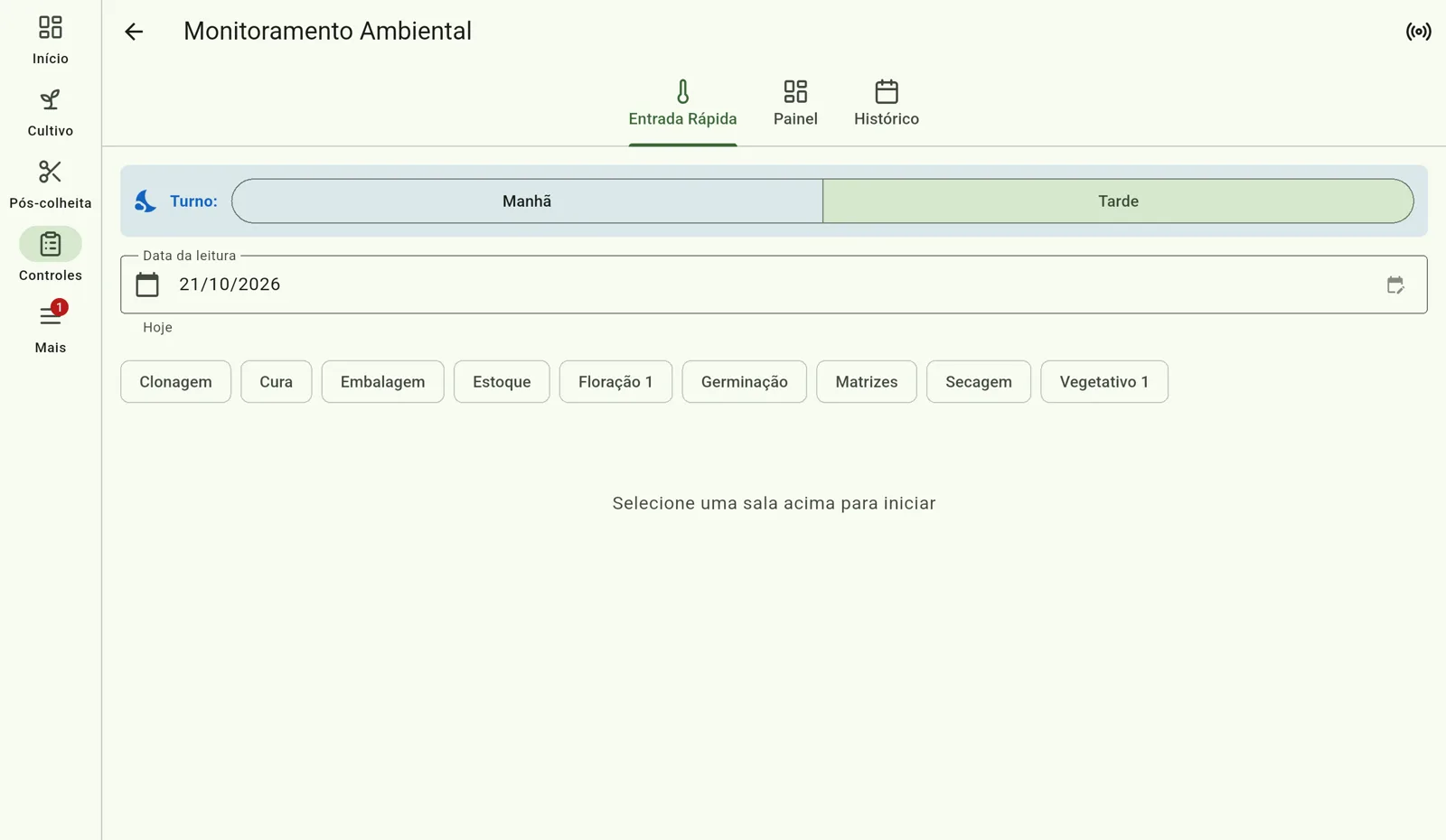Click the calendar icon beside the date
This screenshot has width=1446, height=840.
147,285
